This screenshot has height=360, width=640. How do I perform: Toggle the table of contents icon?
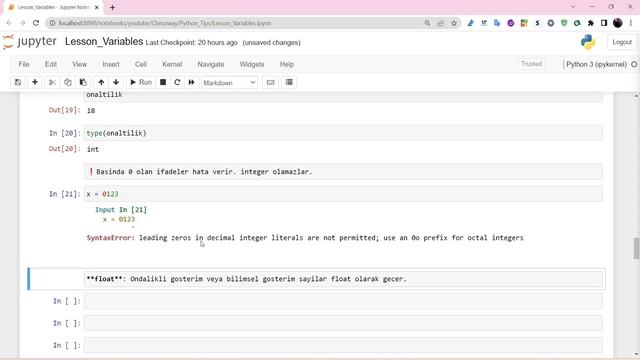click(x=289, y=82)
